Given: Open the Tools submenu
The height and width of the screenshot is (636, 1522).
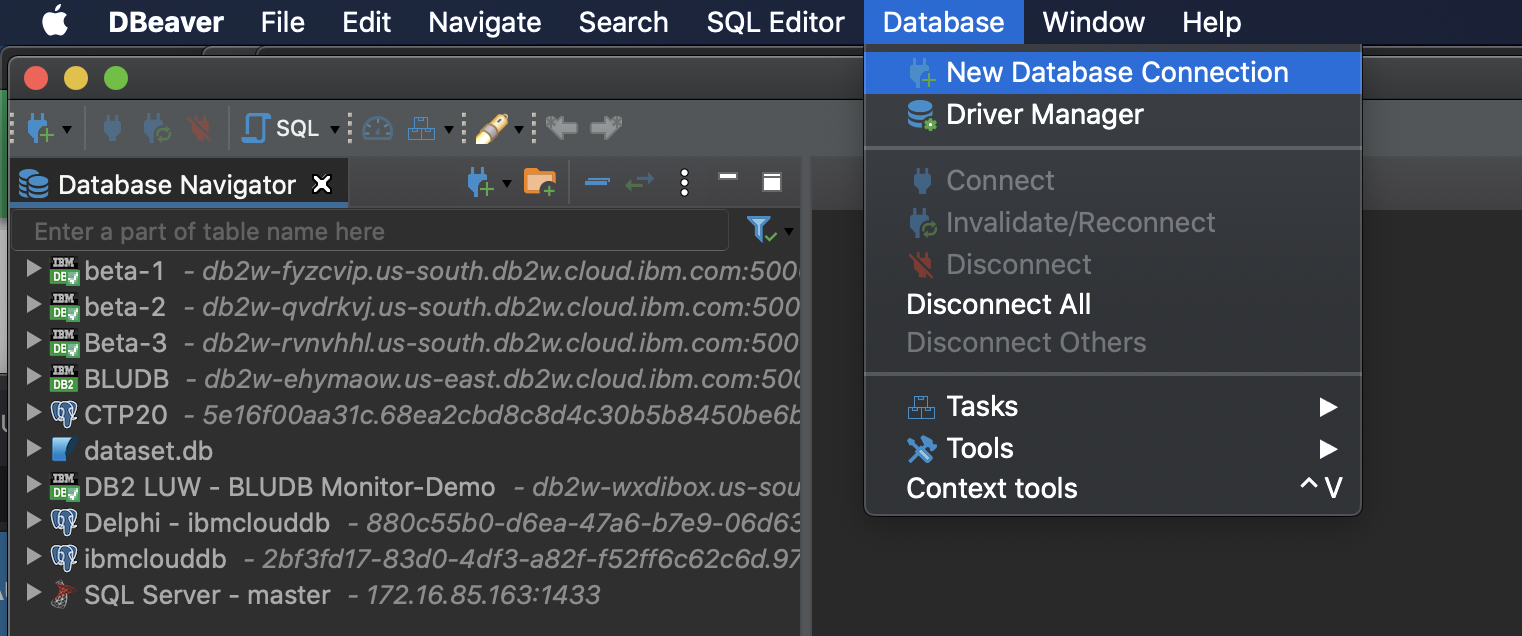Looking at the screenshot, I should 1112,448.
